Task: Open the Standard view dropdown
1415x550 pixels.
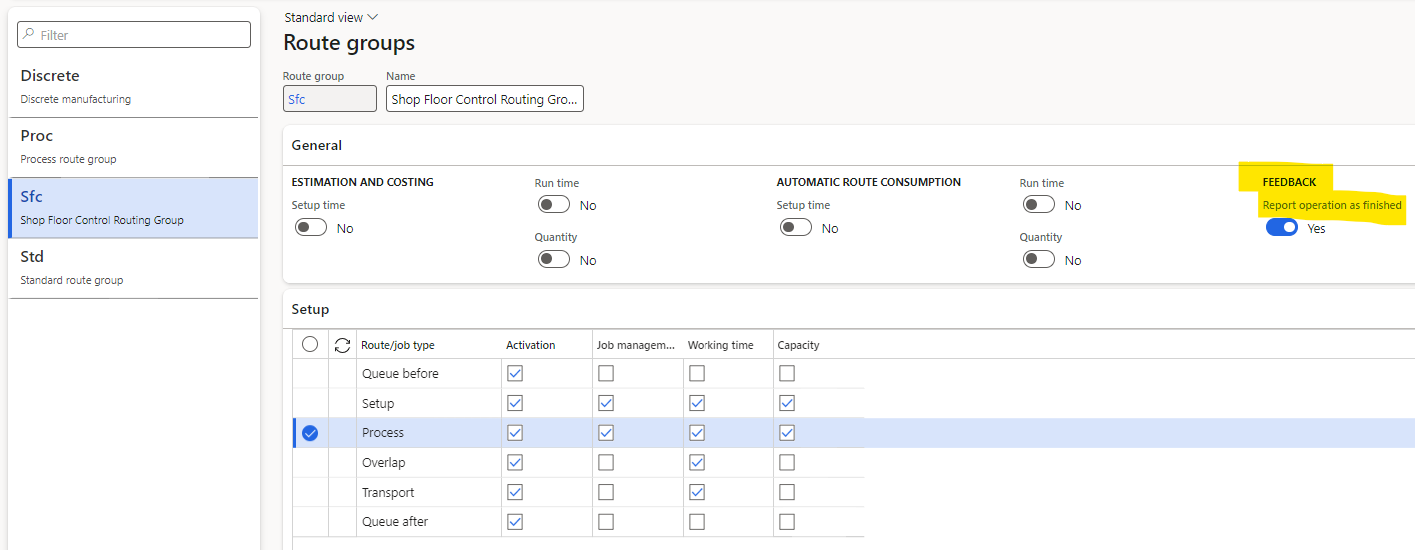Action: point(331,17)
